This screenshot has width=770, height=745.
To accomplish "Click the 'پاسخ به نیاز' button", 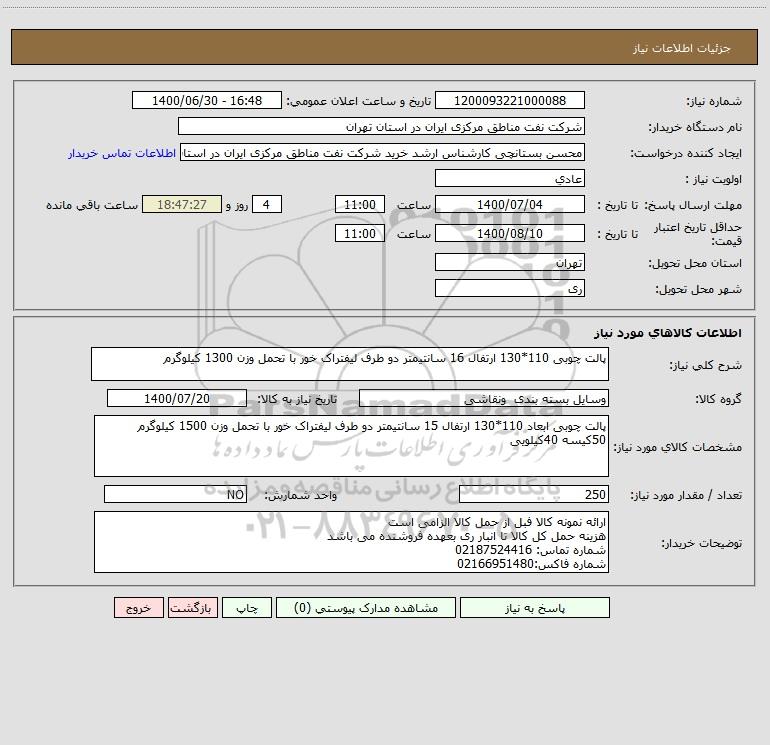I will (x=535, y=607).
